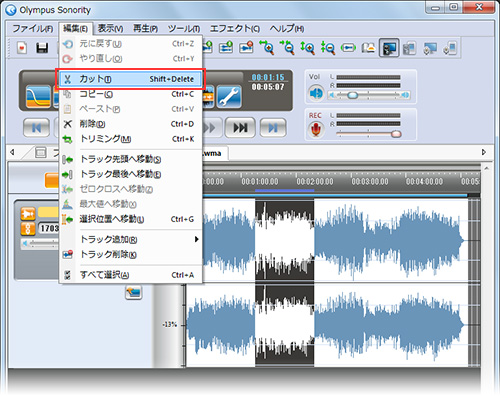
Task: Click the orange button above track panel
Action: click(x=52, y=180)
